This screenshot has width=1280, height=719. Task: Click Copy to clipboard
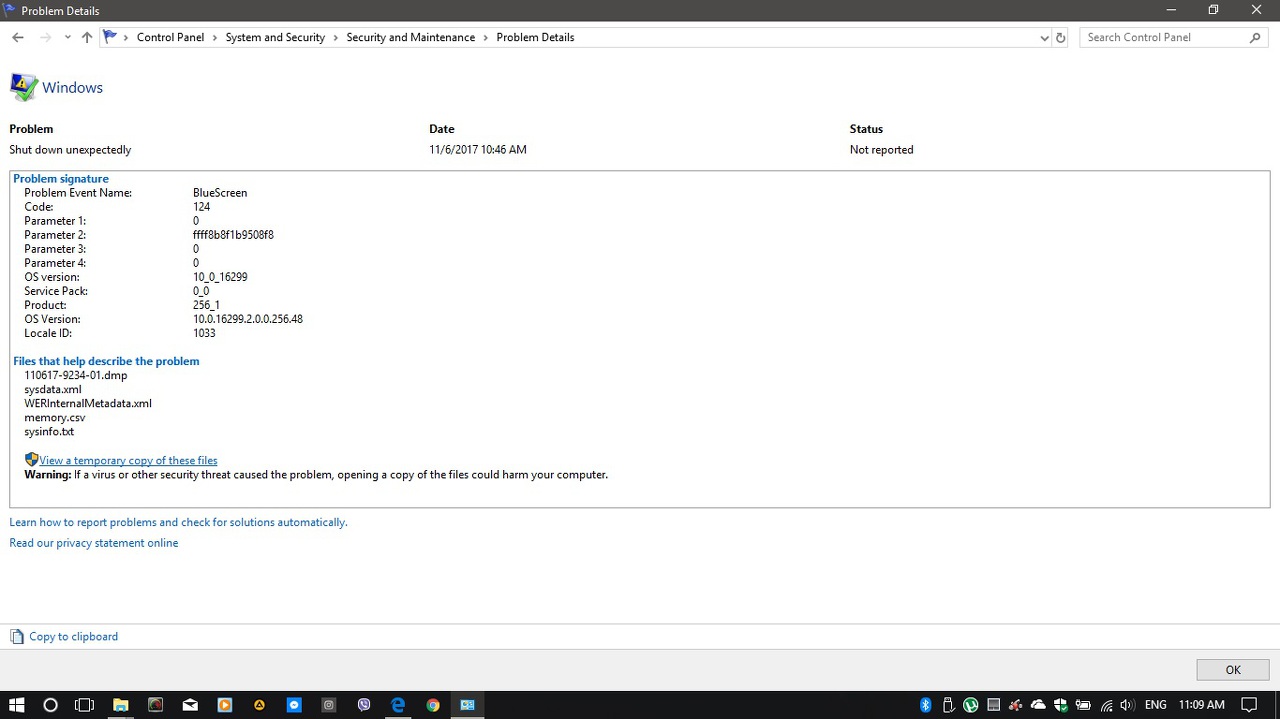pos(73,636)
